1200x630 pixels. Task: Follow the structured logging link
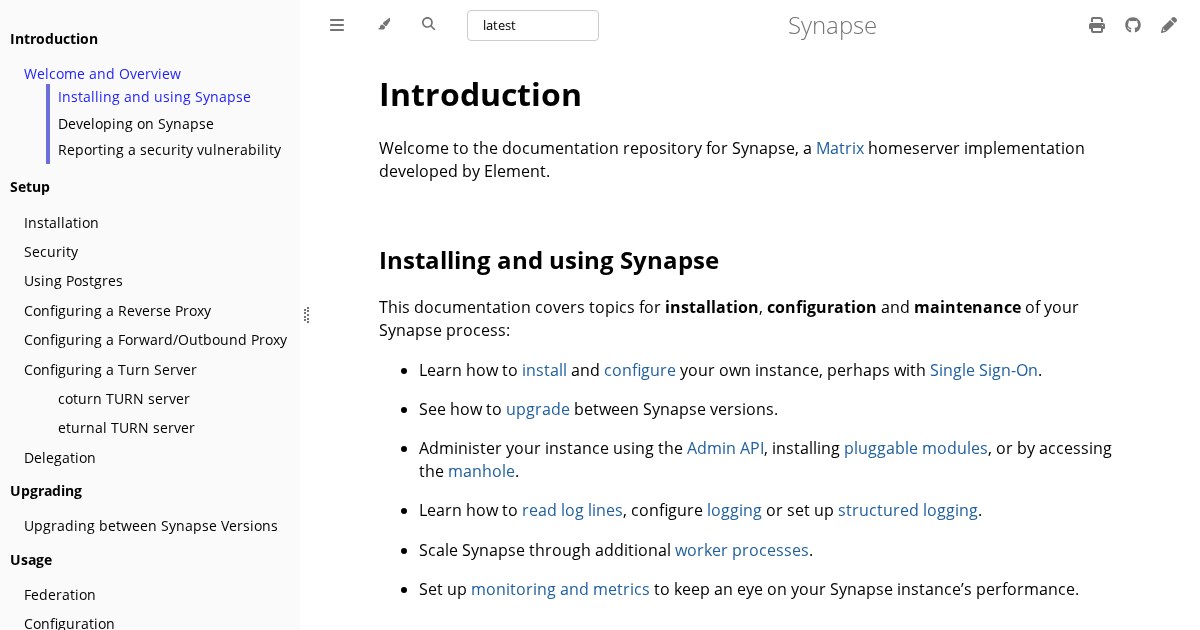[908, 510]
